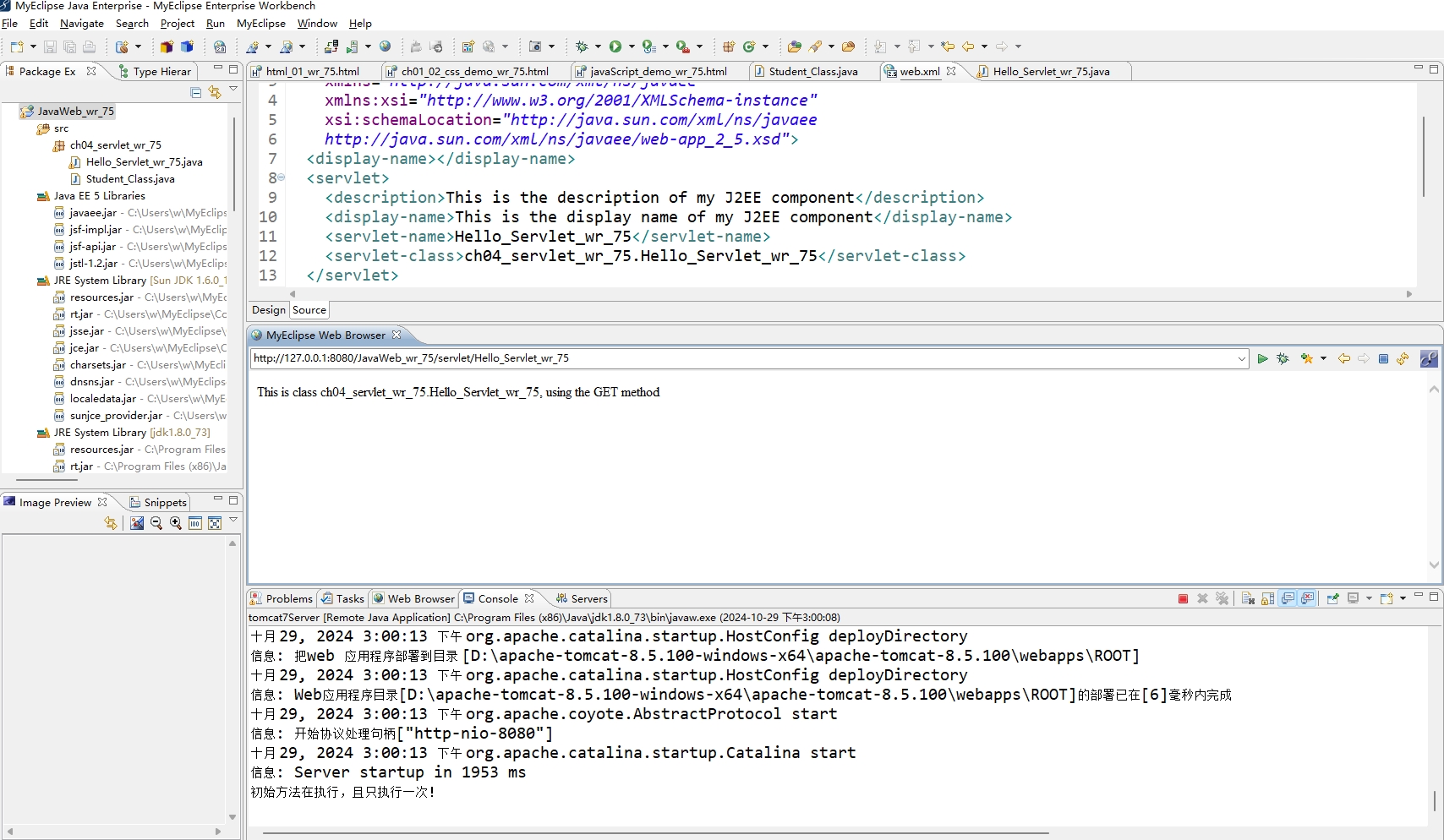
Task: Click the green Go arrow in Web Browser
Action: click(1262, 359)
